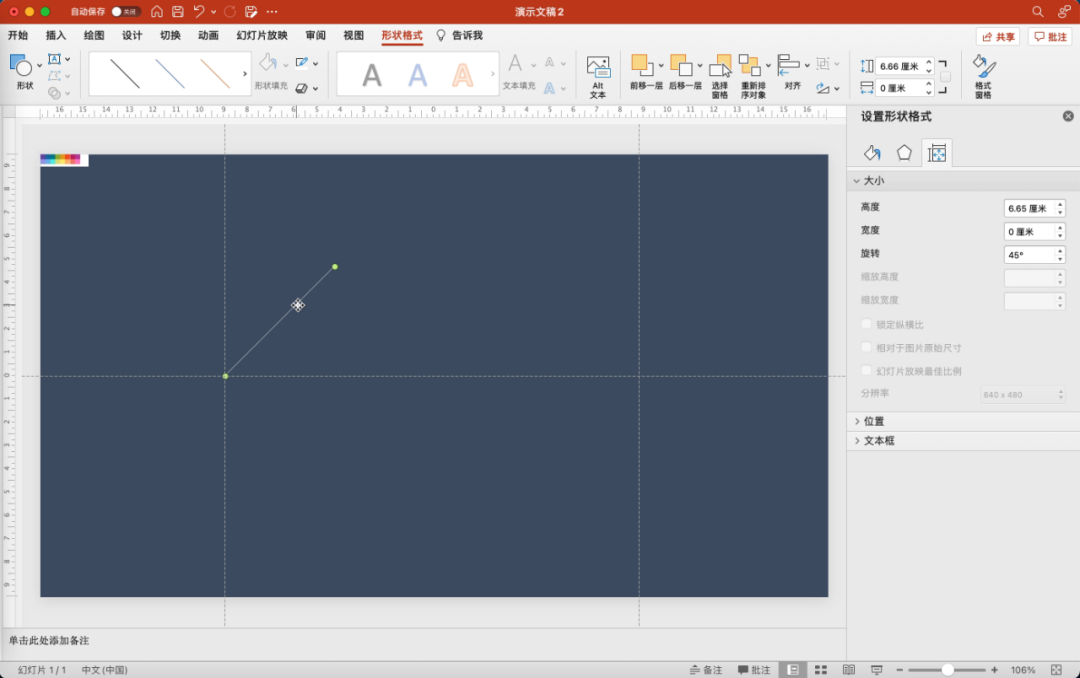This screenshot has height=678, width=1080.
Task: Open the 告诉我 help box
Action: tap(460, 35)
